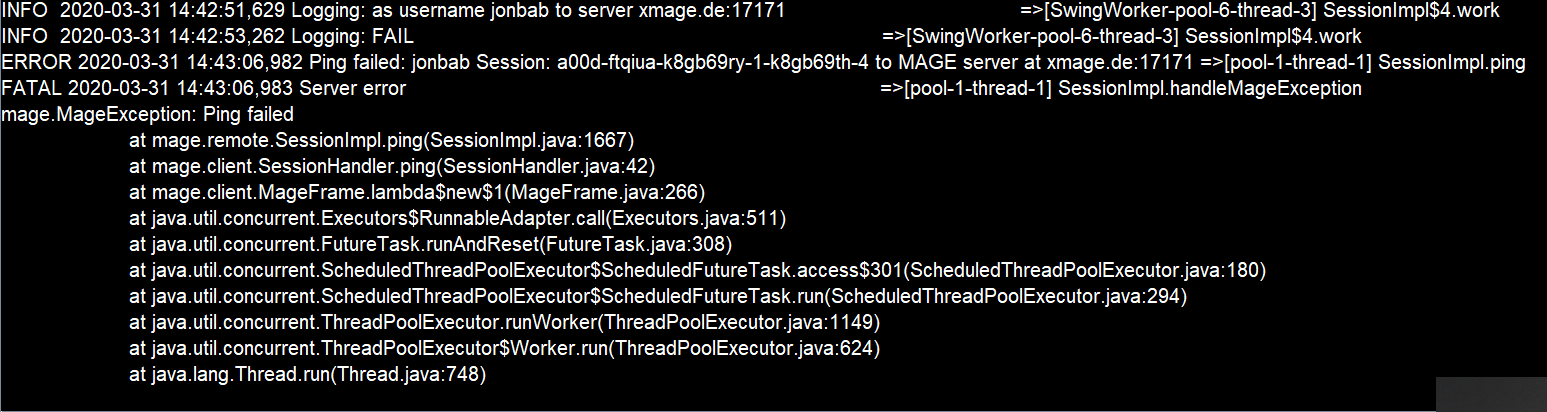Click the FATAL 'Server error' text
The height and width of the screenshot is (412, 1547).
352,89
